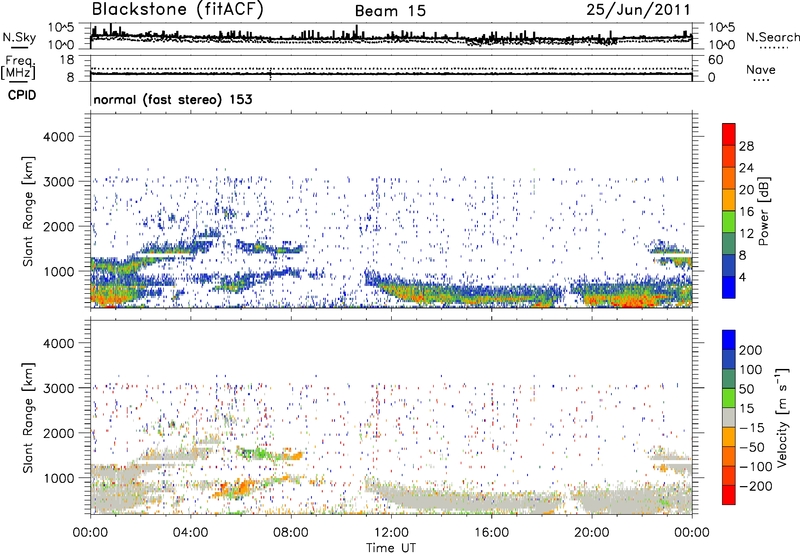Click the 'Nave' legend label

point(760,70)
